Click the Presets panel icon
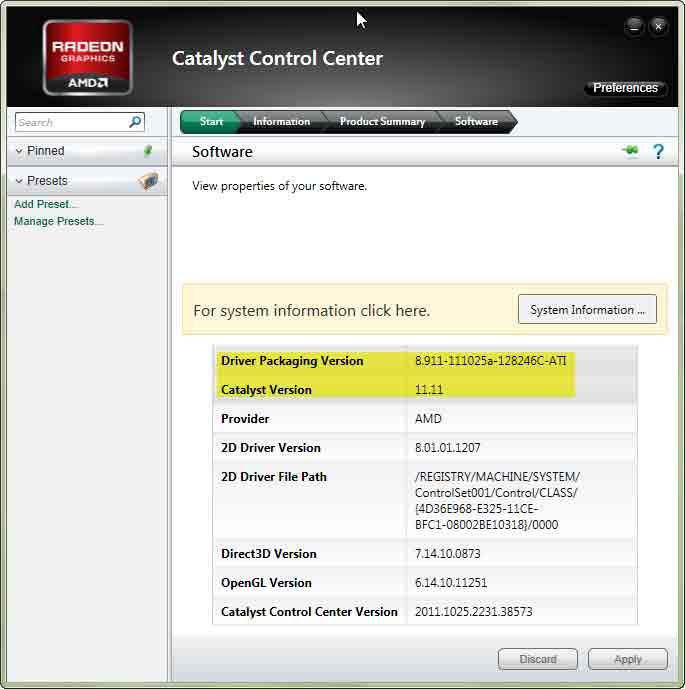The image size is (685, 689). 149,181
